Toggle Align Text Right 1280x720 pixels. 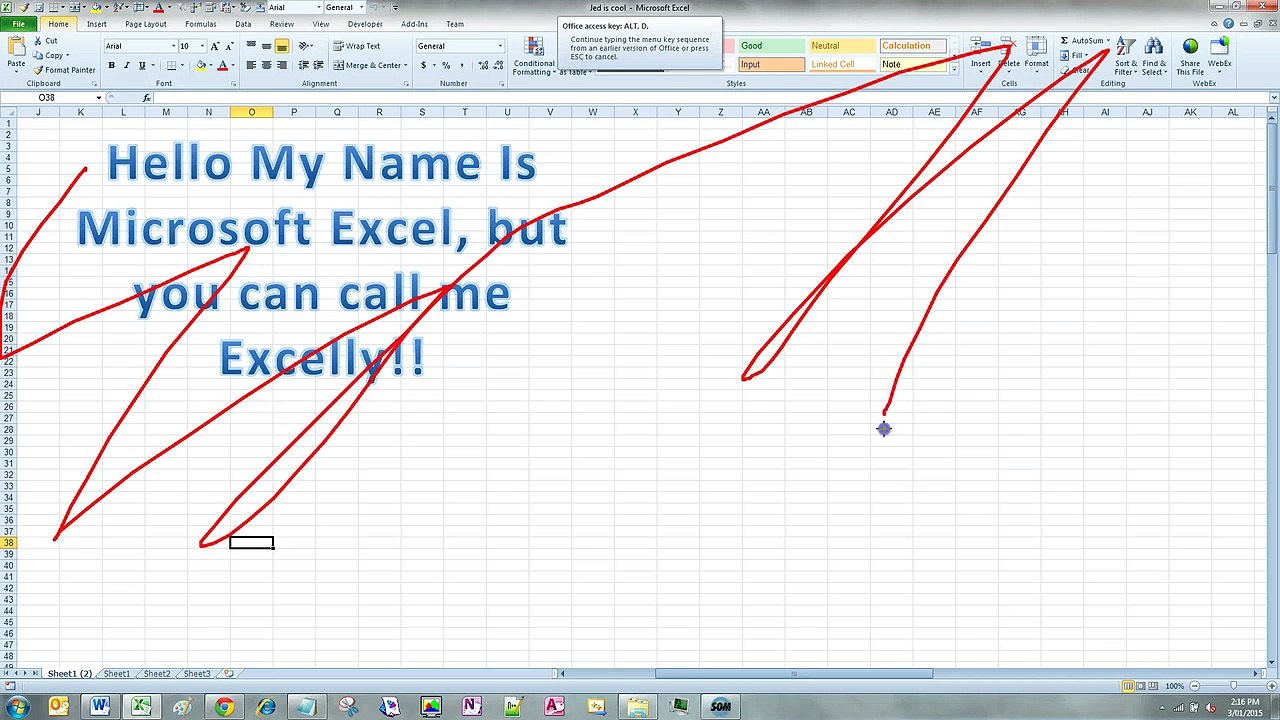point(281,65)
